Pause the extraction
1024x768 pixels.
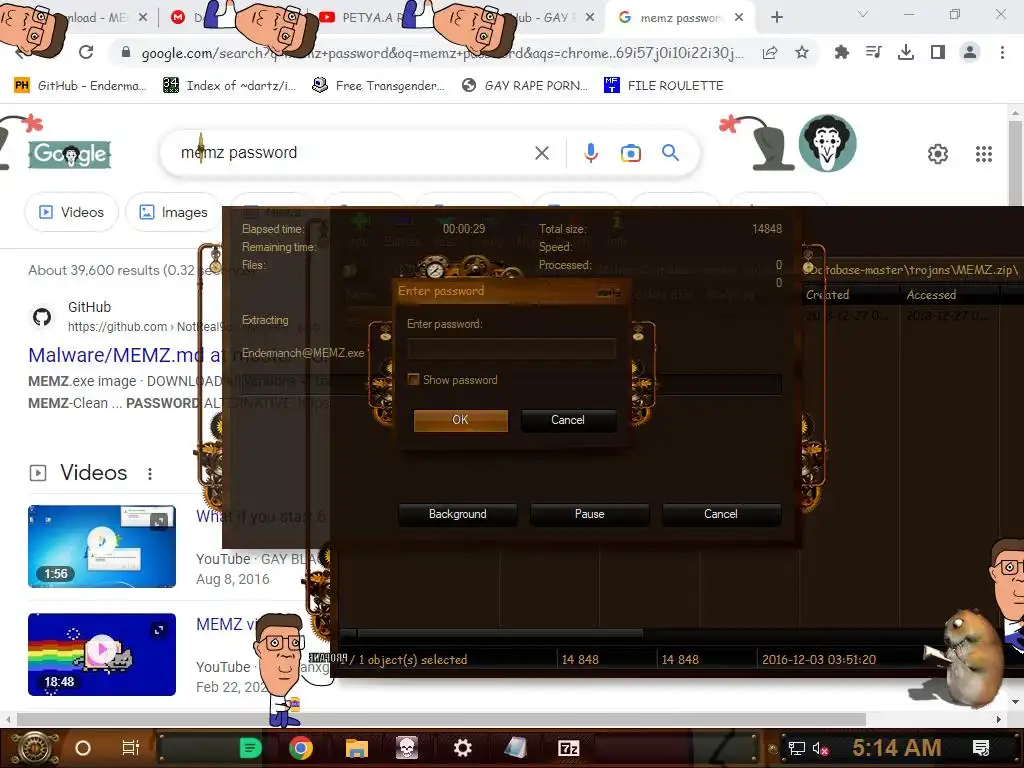point(590,514)
